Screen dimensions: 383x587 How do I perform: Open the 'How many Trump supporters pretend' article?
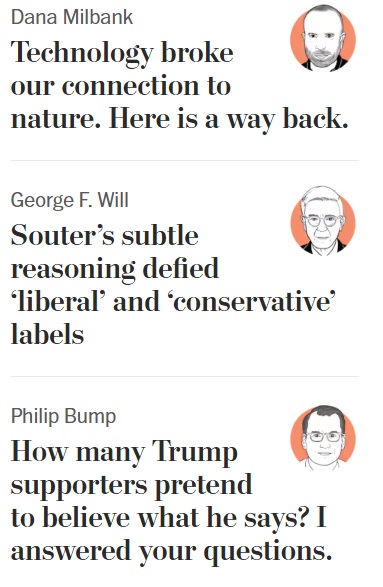(171, 501)
